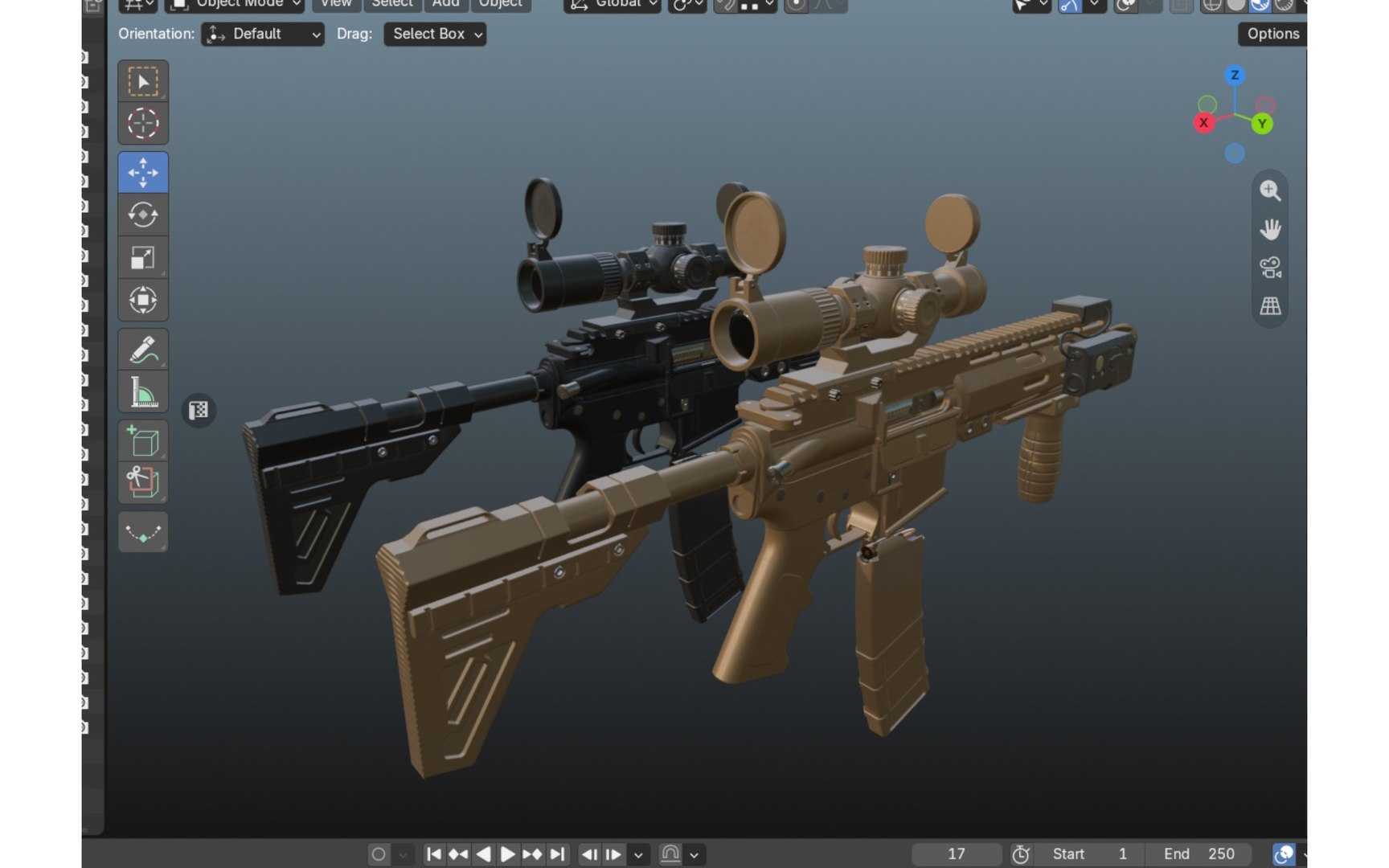
Task: Toggle proportional editing button in header
Action: click(x=796, y=6)
